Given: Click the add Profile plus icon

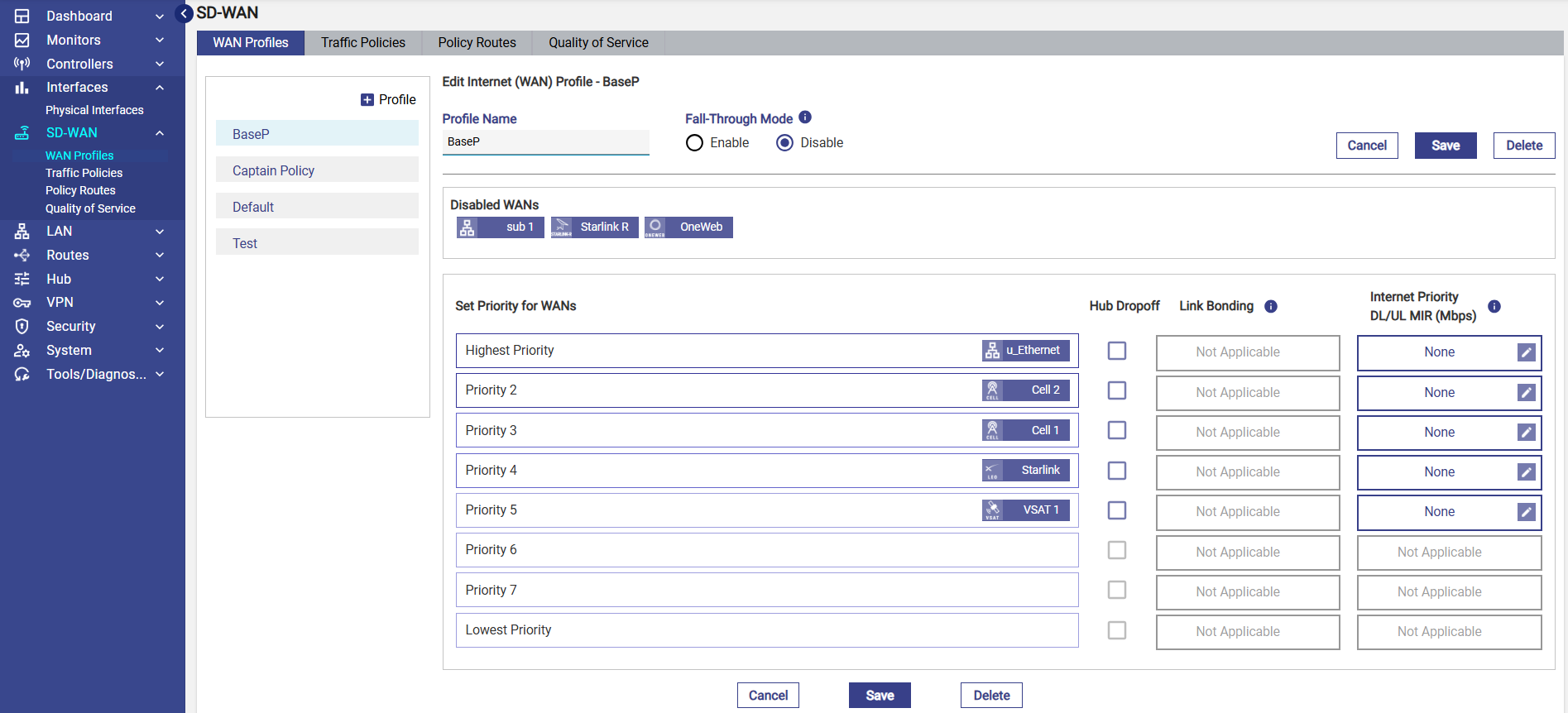Looking at the screenshot, I should click(x=367, y=100).
